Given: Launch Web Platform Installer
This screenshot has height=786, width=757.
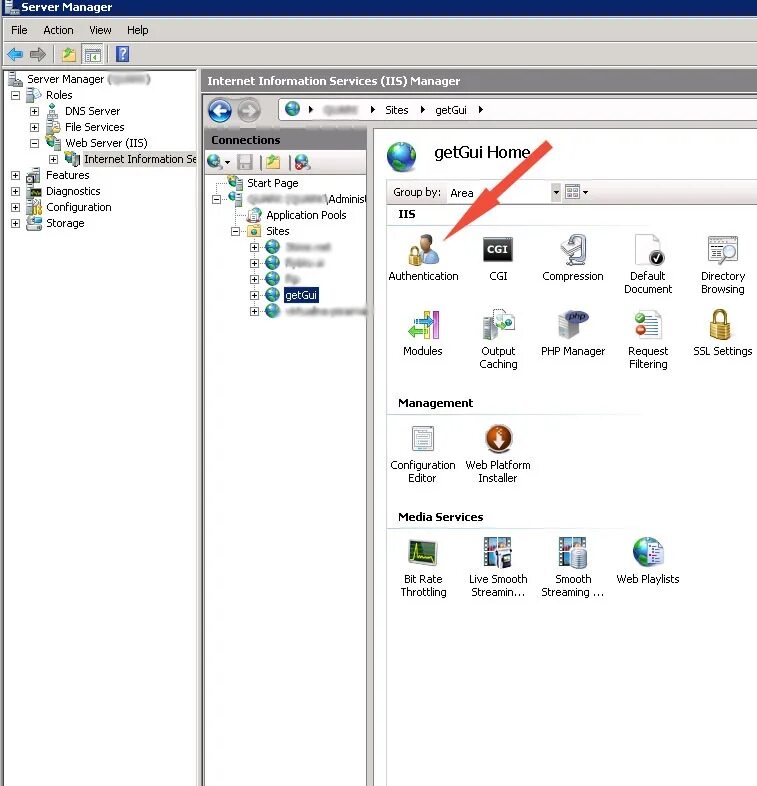Looking at the screenshot, I should click(498, 454).
